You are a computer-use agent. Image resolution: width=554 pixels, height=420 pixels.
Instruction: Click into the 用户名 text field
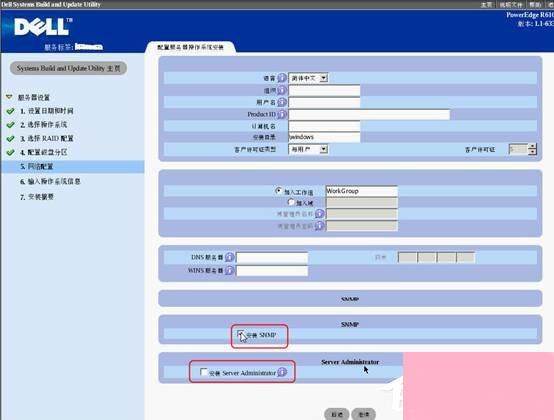click(324, 102)
